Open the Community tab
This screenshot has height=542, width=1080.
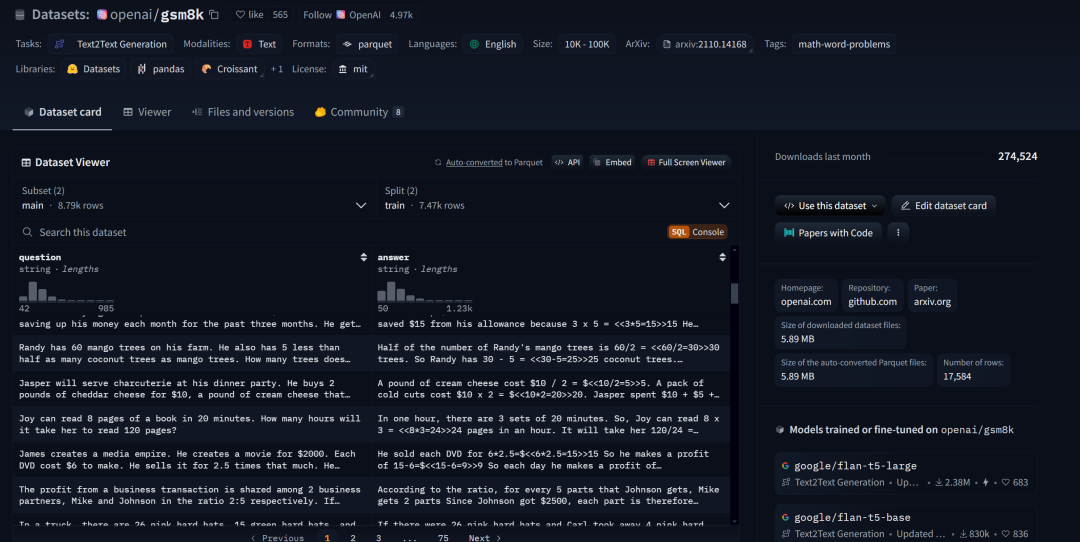pos(359,112)
